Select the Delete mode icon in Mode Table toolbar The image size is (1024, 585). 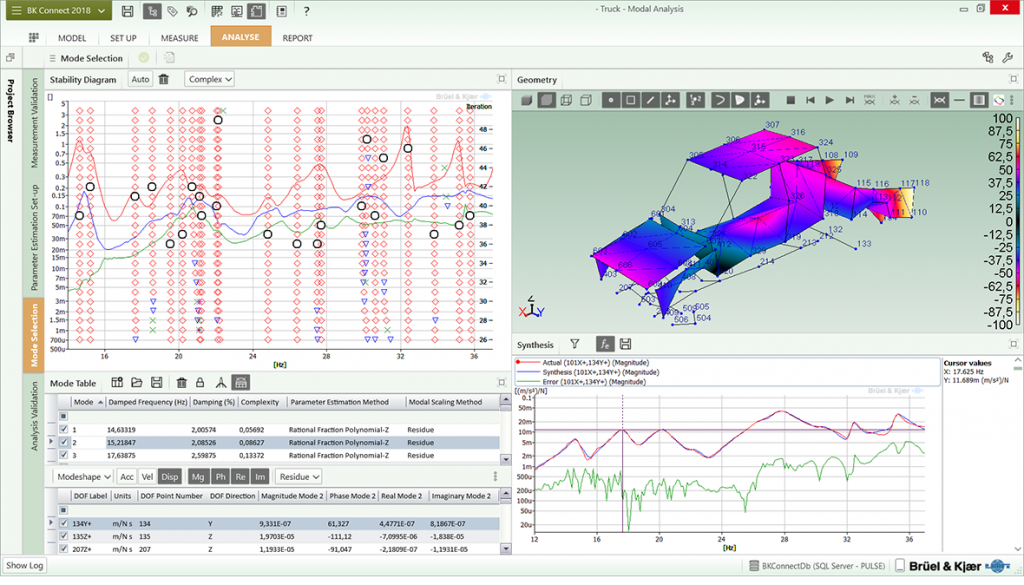(182, 382)
